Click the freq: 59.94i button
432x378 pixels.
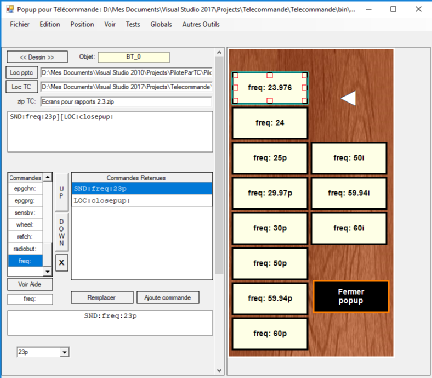349,193
